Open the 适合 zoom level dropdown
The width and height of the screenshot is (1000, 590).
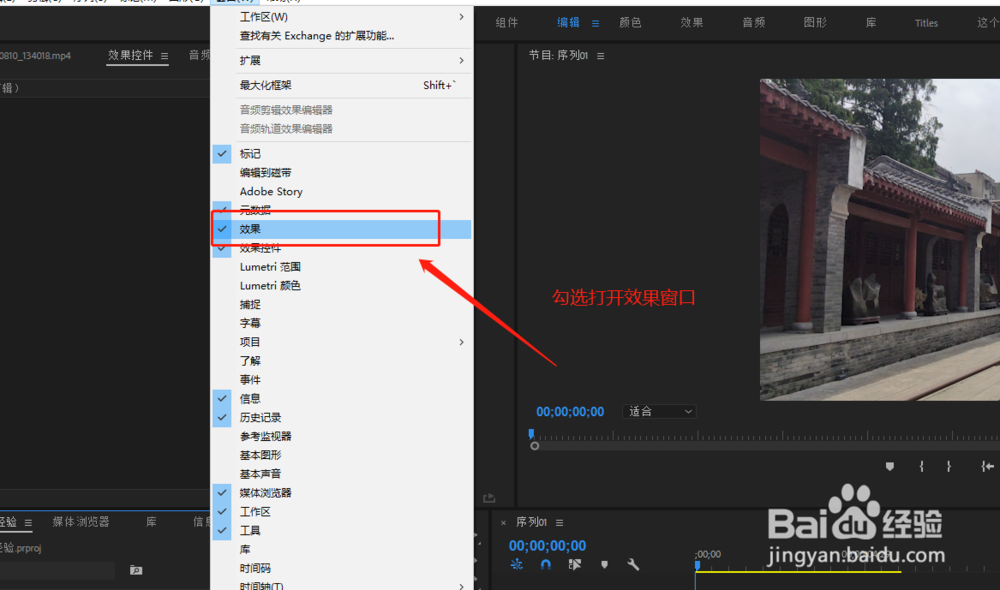click(x=659, y=412)
